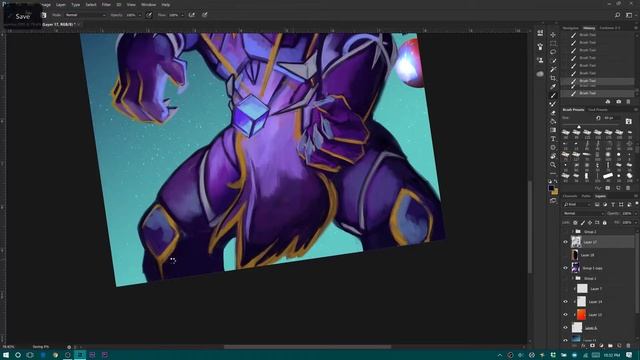The image size is (640, 360).
Task: Open Flow dropdown arrow in options bar
Action: pyautogui.click(x=182, y=15)
